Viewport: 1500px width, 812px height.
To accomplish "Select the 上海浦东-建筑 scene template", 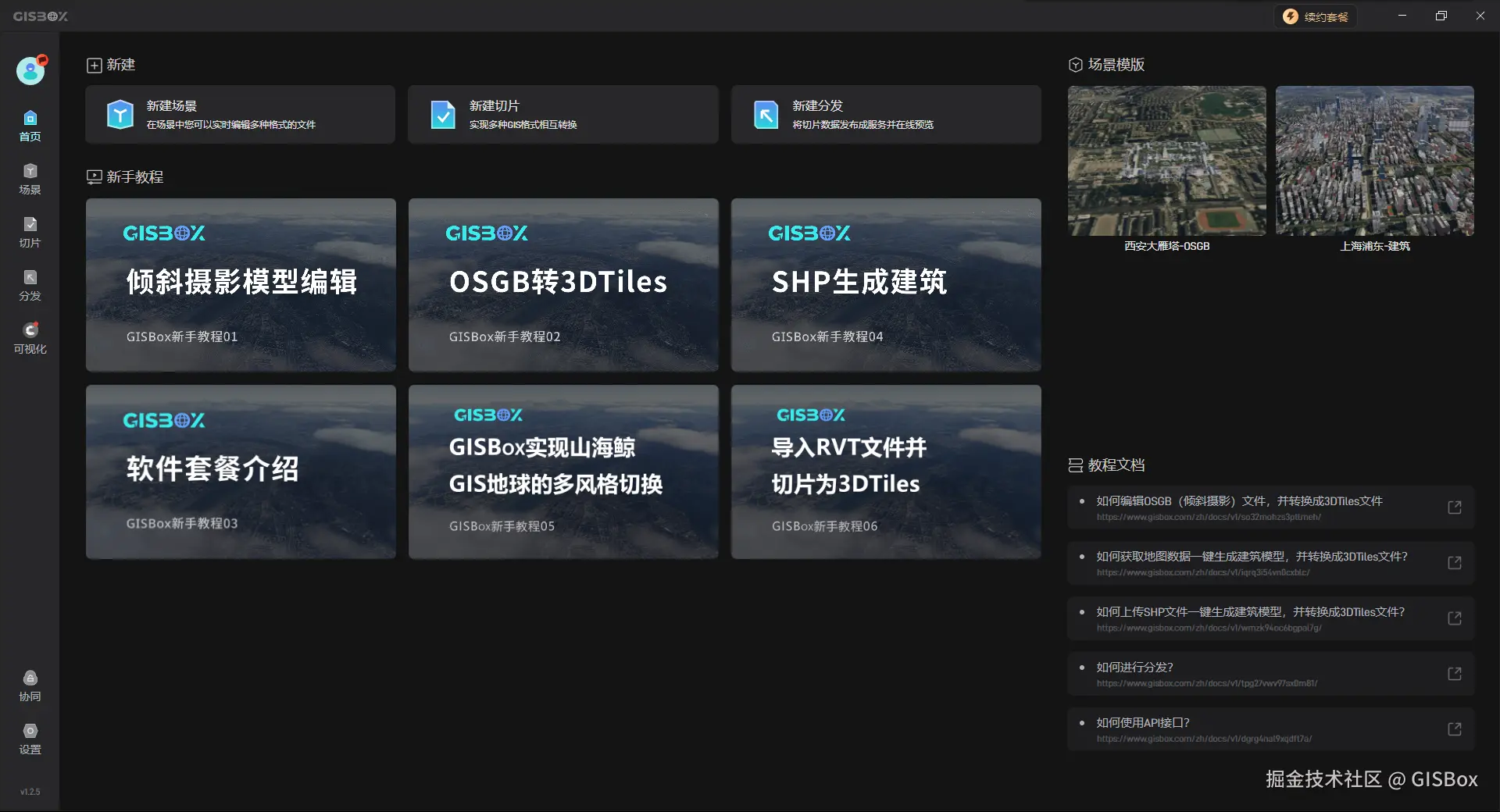I will [x=1375, y=161].
